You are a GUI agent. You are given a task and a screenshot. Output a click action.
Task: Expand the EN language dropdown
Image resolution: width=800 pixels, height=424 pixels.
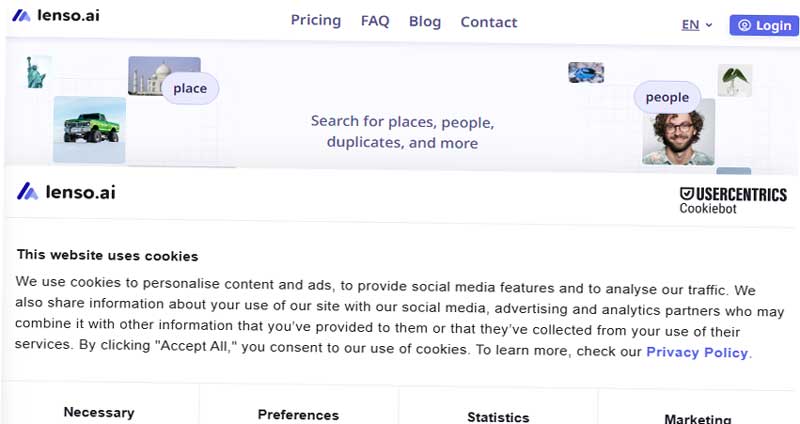tap(696, 24)
